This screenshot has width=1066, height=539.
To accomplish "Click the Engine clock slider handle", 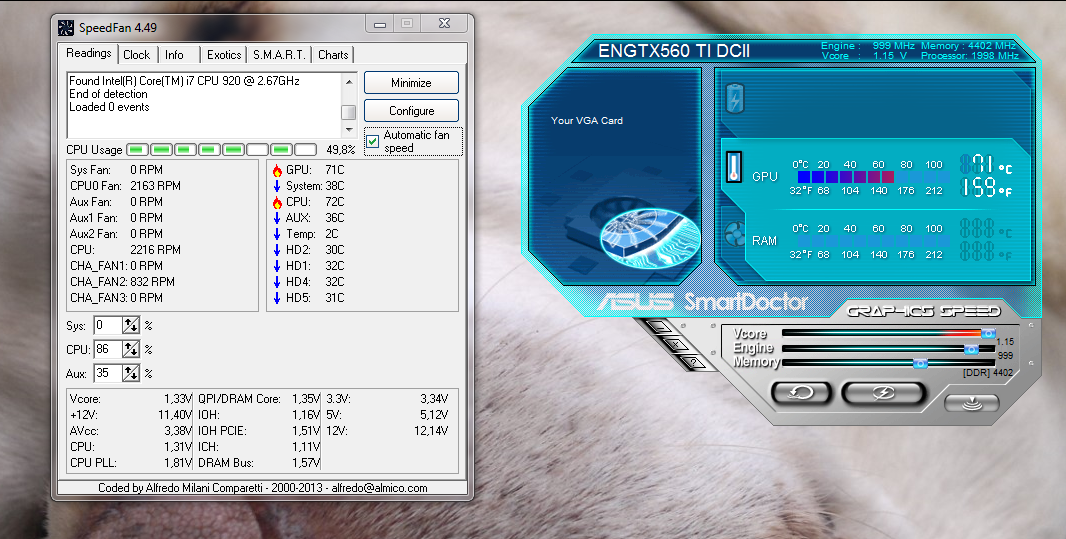I will (x=972, y=349).
